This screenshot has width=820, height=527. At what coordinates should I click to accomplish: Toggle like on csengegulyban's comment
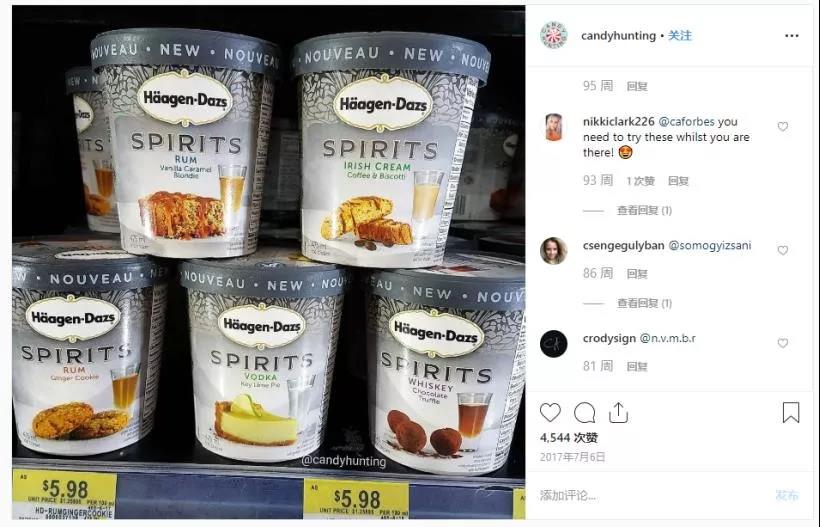(782, 250)
